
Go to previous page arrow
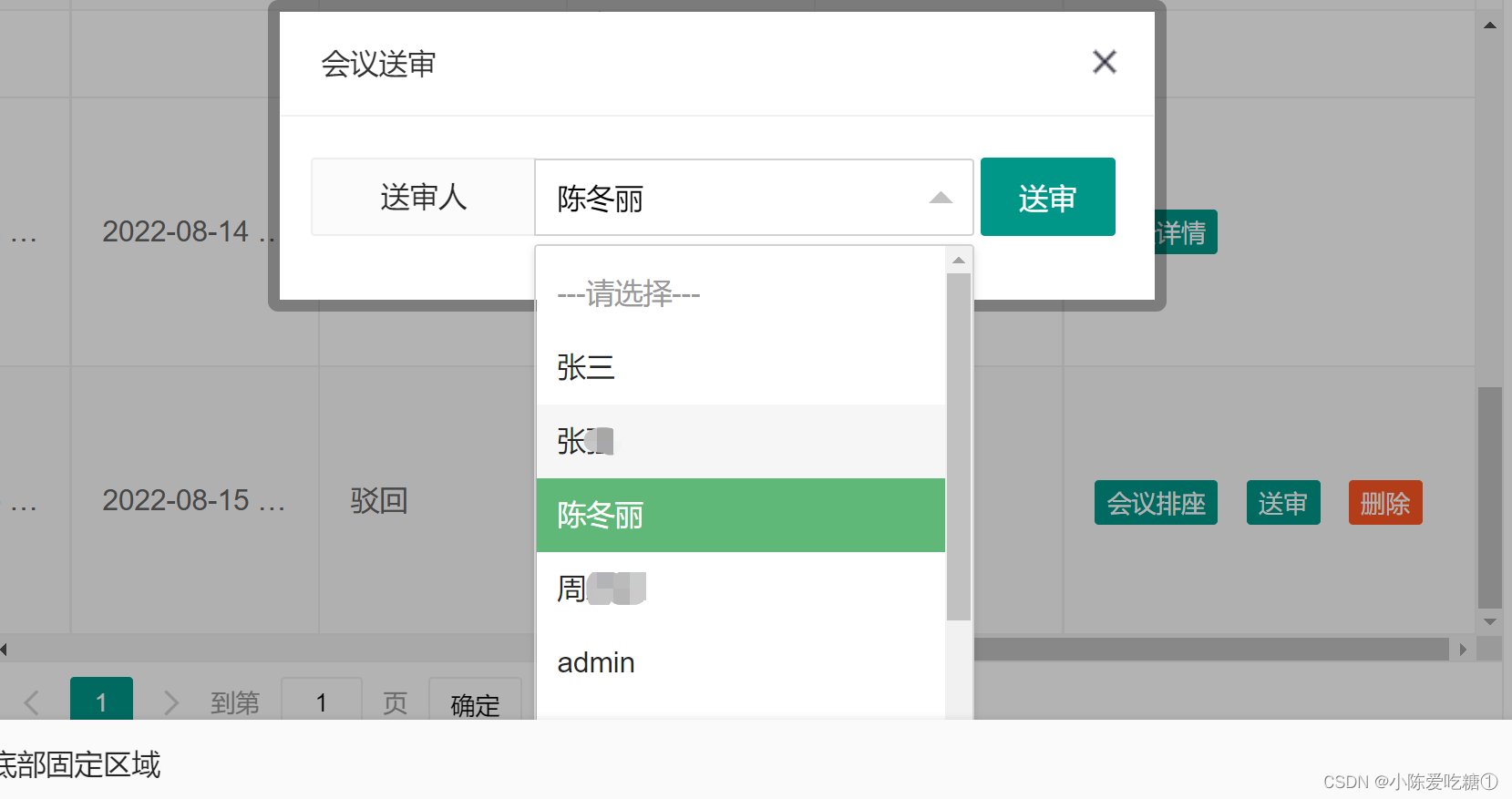click(x=32, y=702)
